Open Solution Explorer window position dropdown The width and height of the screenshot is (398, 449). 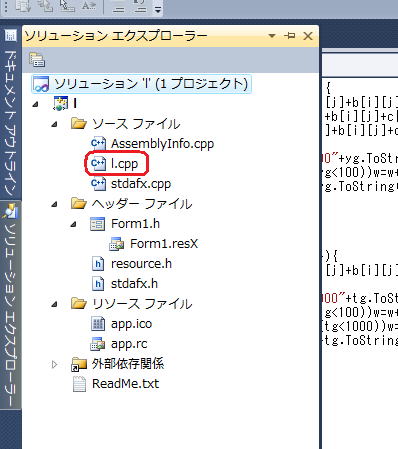(272, 35)
